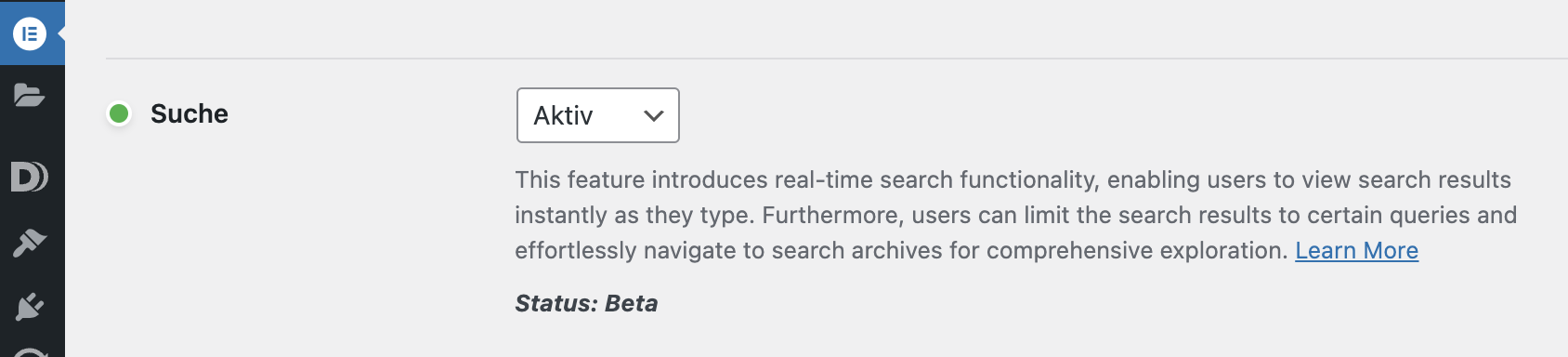
Task: Click the horizontal divider above Suche
Action: (836, 59)
